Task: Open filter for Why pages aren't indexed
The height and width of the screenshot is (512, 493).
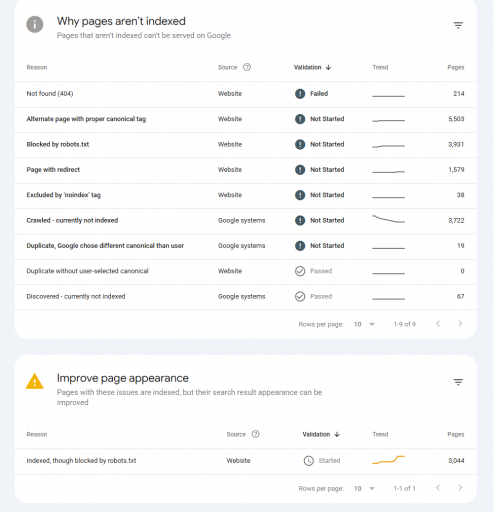Action: 458,25
